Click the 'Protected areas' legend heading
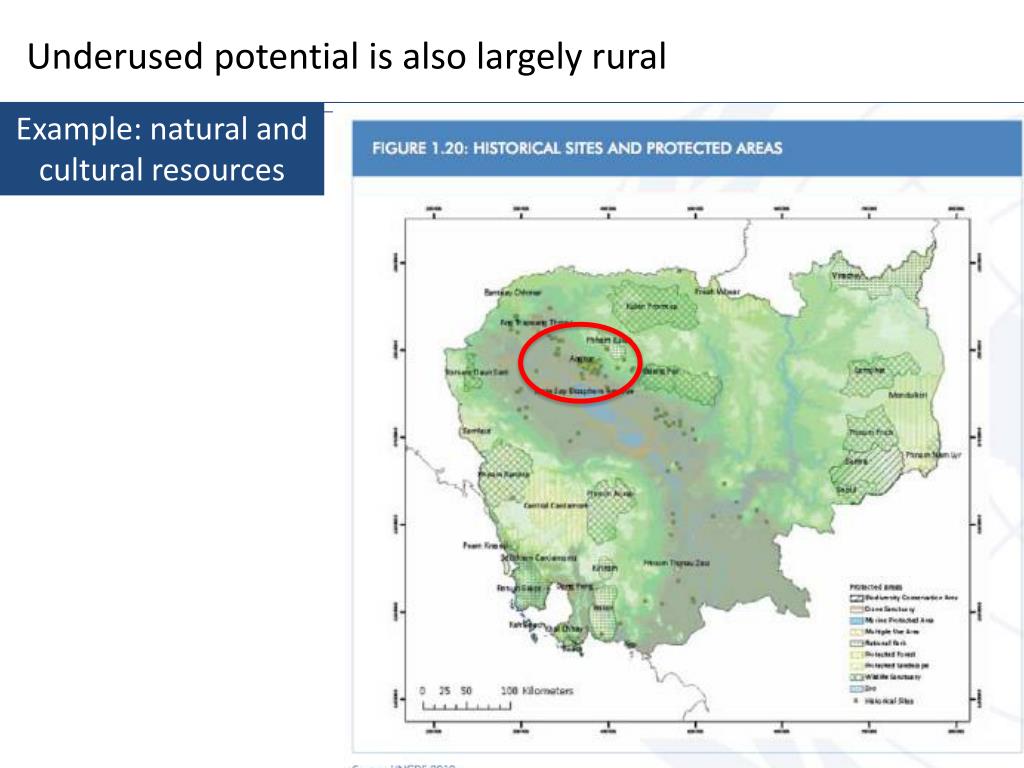This screenshot has height=768, width=1024. pos(876,587)
